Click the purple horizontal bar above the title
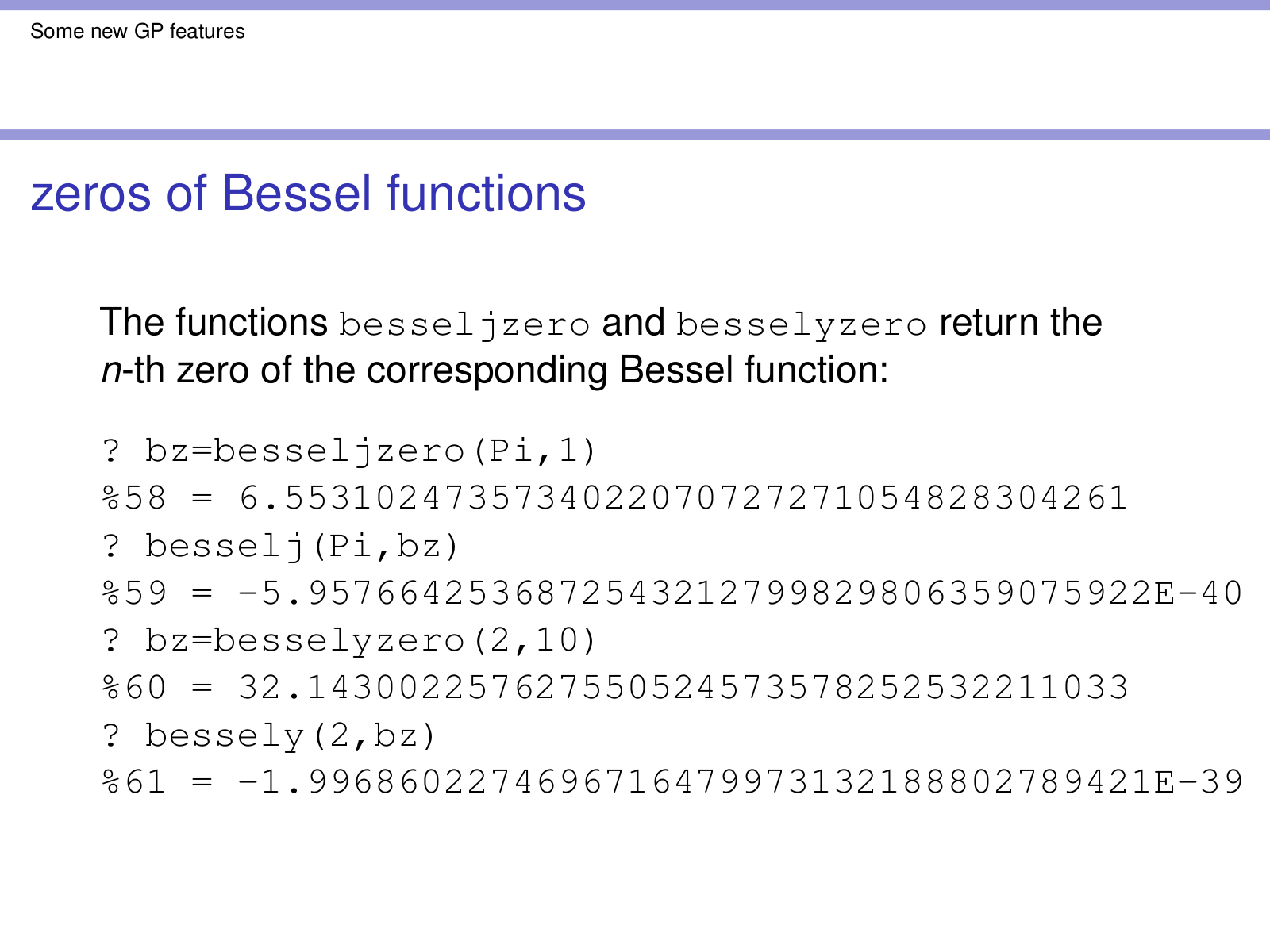Screen dimensions: 1270x952 click(x=635, y=135)
